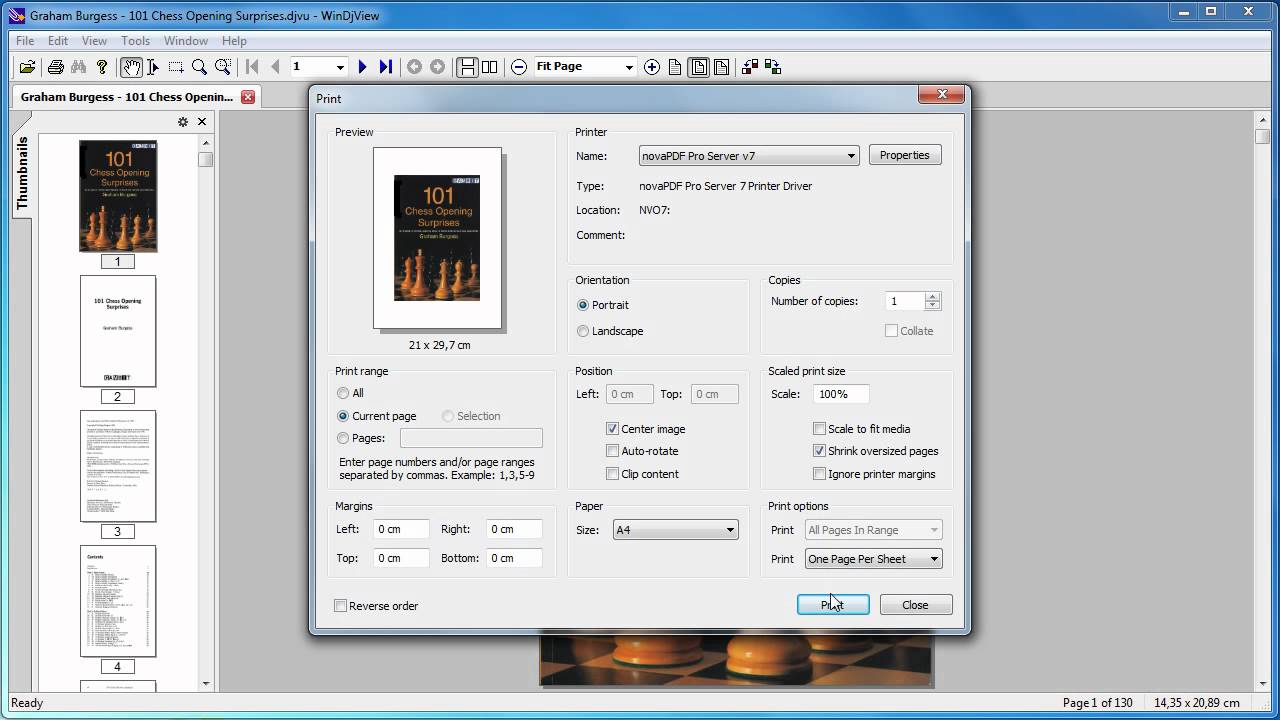Click the Scale percentage field
Screen dimensions: 1280x720
840,394
